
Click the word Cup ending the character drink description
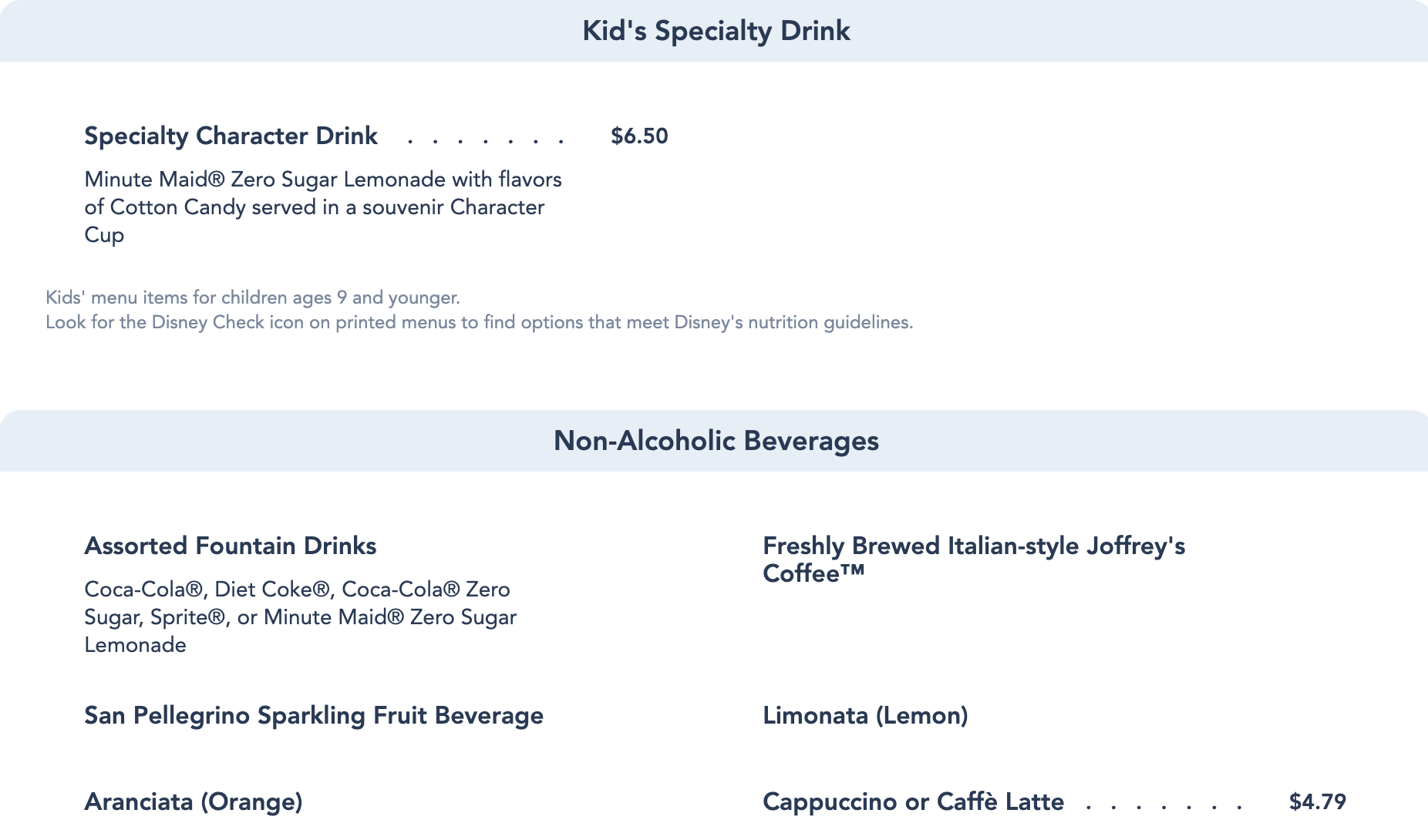coord(104,234)
